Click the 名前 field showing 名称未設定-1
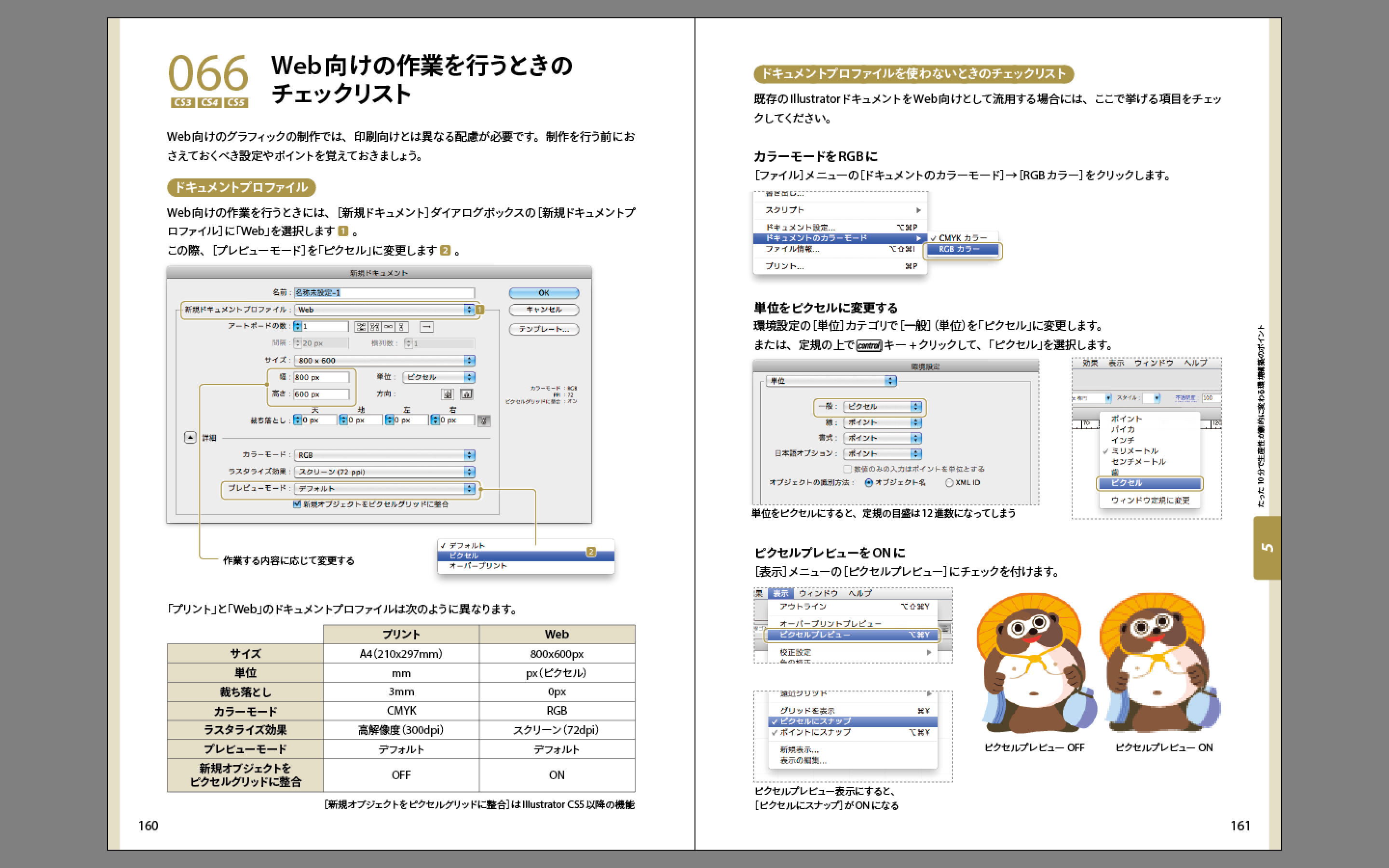Image resolution: width=1389 pixels, height=868 pixels. tap(384, 293)
